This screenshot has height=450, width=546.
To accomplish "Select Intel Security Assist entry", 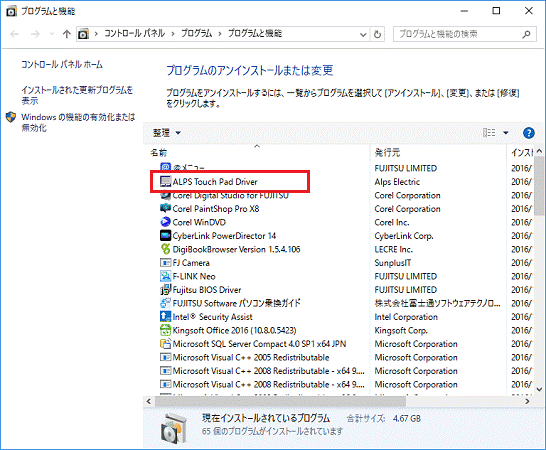I will point(212,317).
